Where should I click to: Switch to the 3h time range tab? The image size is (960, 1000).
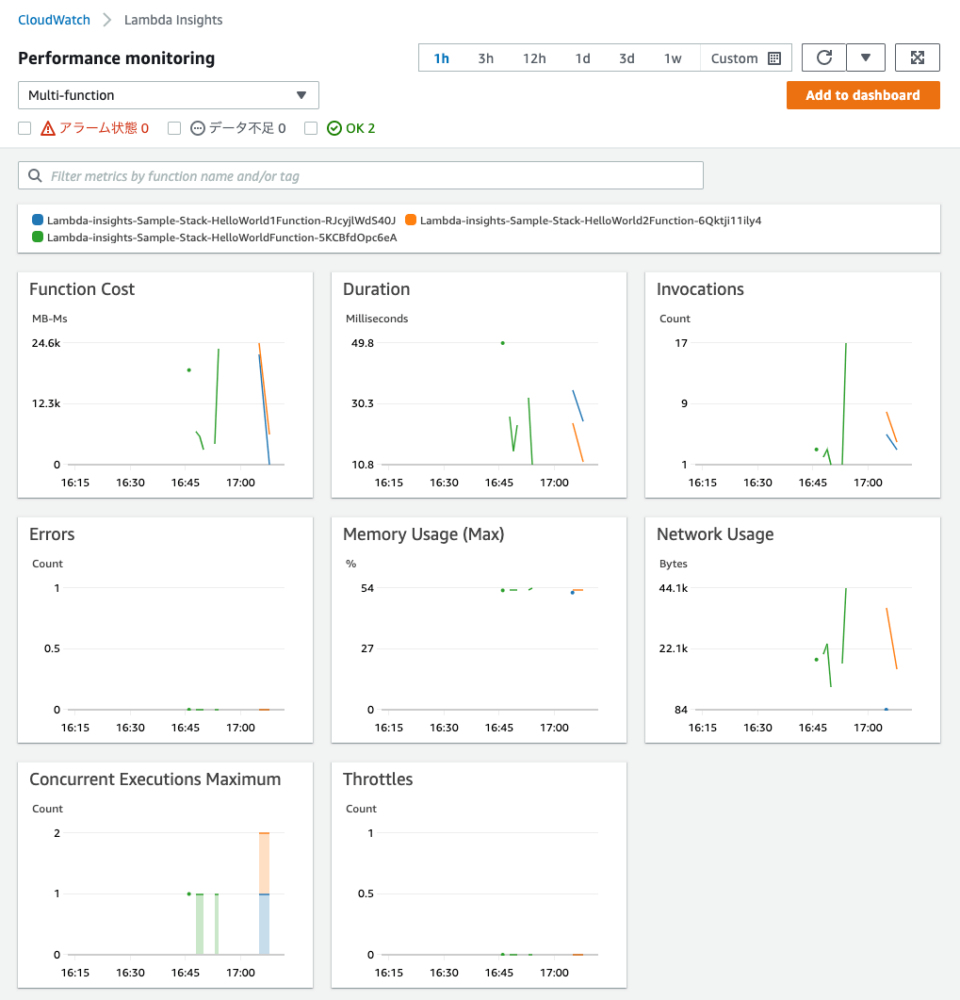pos(486,58)
